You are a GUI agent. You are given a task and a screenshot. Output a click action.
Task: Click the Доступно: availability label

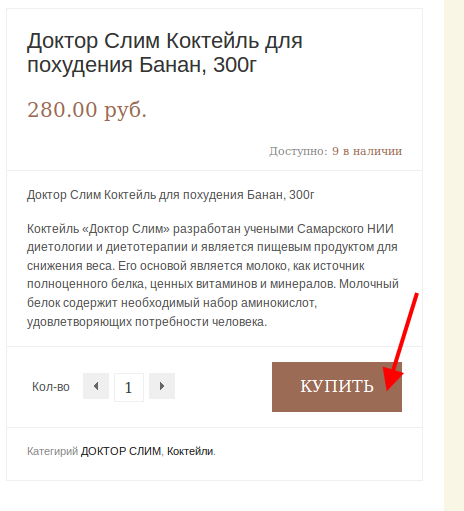(298, 151)
